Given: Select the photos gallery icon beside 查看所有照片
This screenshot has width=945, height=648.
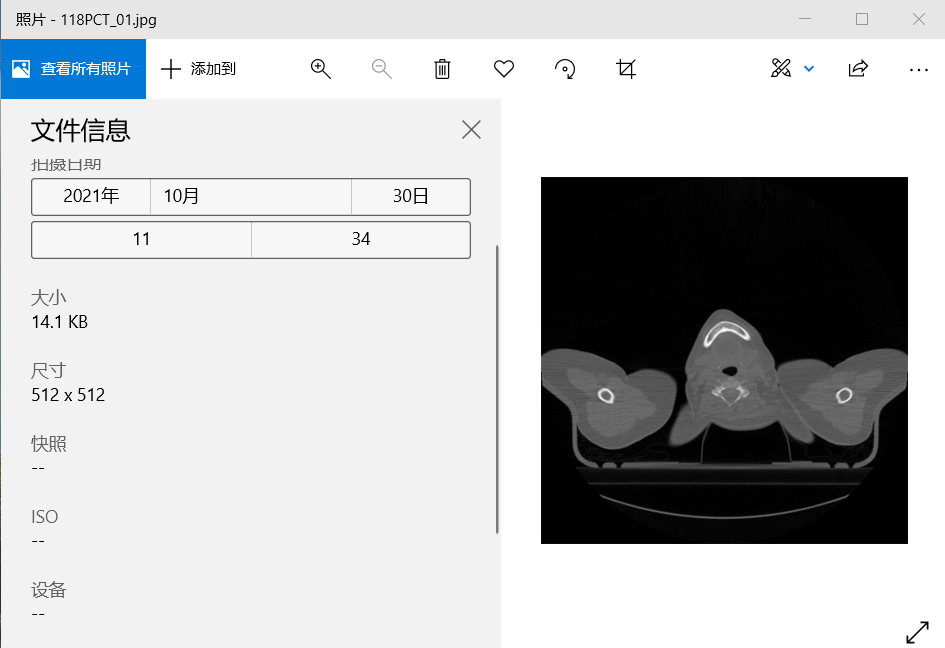Looking at the screenshot, I should click(21, 68).
